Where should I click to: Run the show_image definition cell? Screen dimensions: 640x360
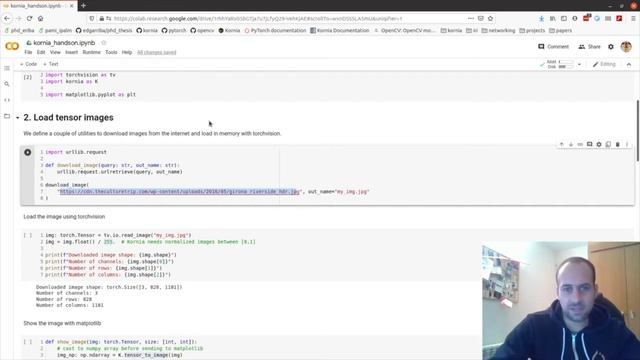[x=27, y=342]
